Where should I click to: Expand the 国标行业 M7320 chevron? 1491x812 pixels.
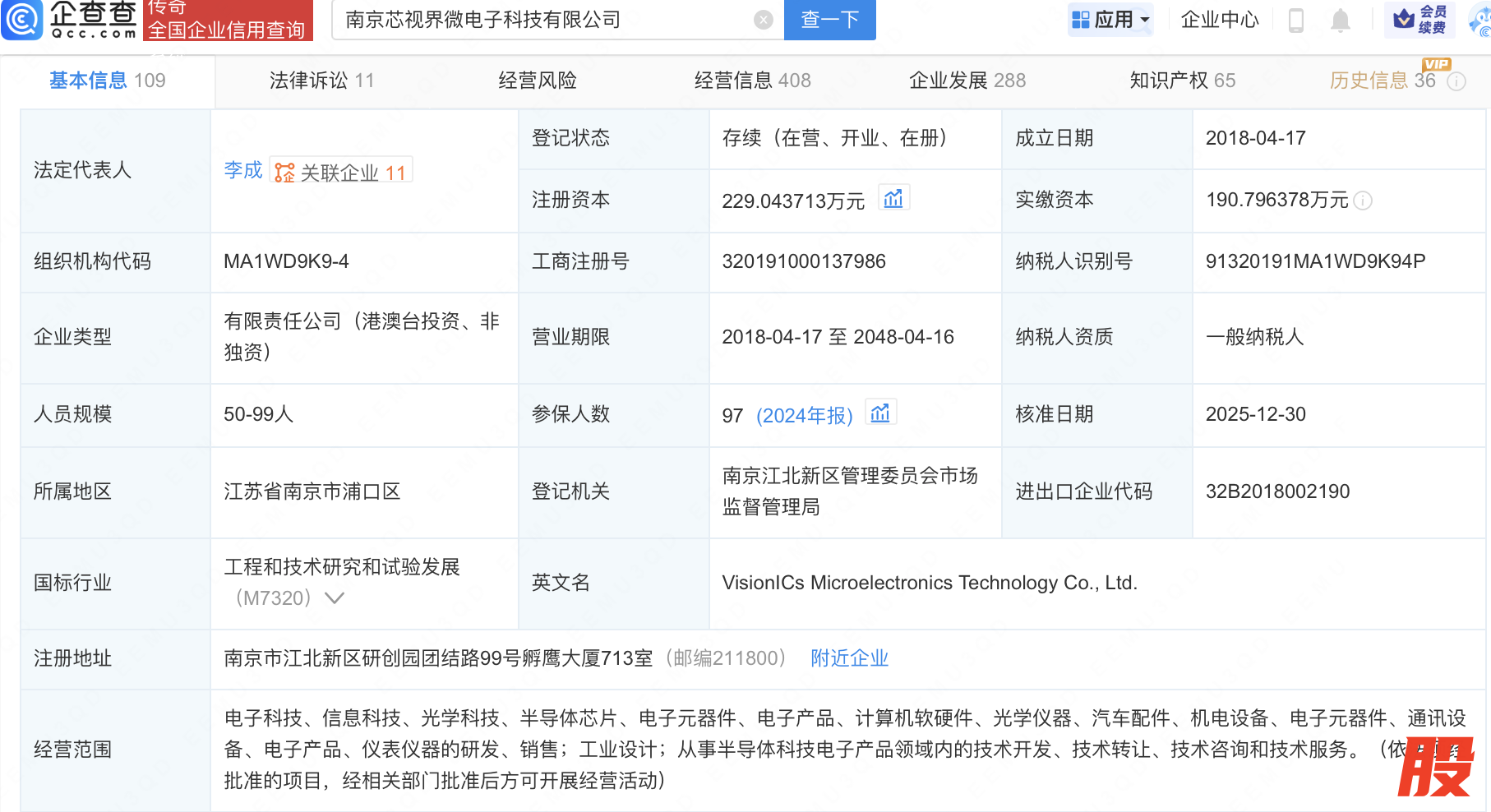335,598
